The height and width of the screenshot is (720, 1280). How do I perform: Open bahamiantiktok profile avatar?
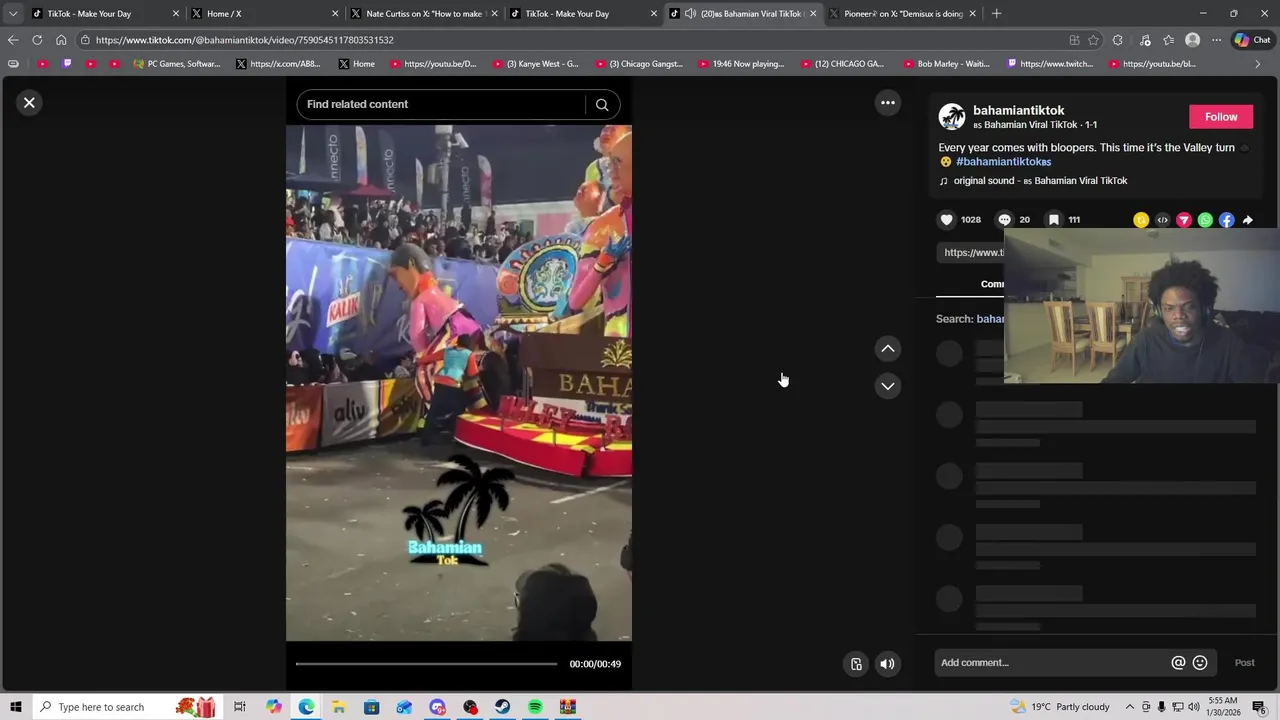951,117
